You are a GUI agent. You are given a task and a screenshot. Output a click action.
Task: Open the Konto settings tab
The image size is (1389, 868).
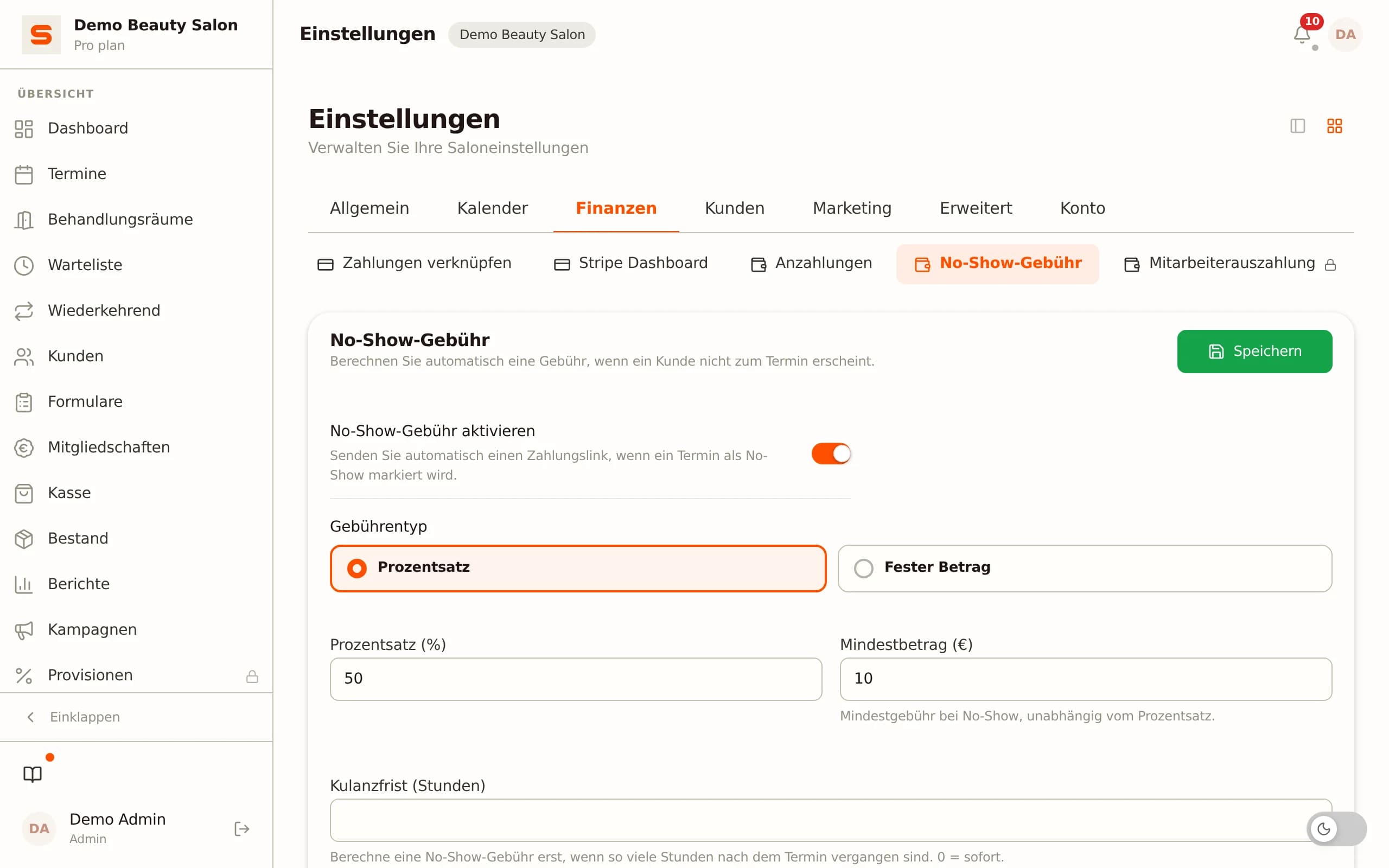pyautogui.click(x=1082, y=208)
